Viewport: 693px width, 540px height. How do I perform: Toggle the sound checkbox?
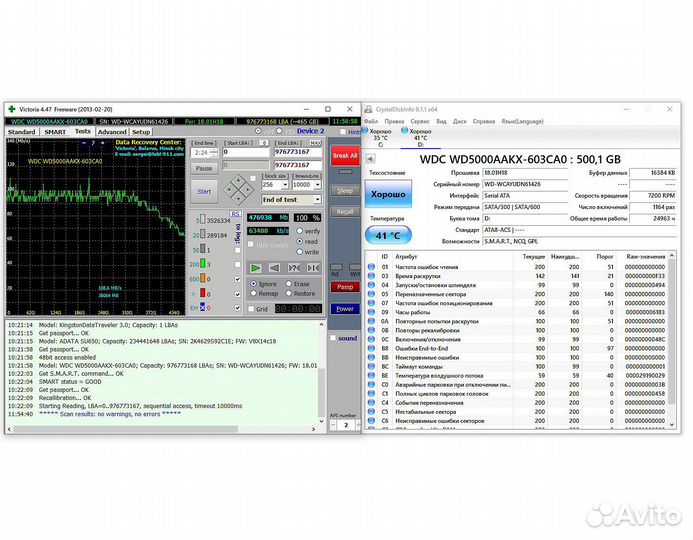coord(333,338)
